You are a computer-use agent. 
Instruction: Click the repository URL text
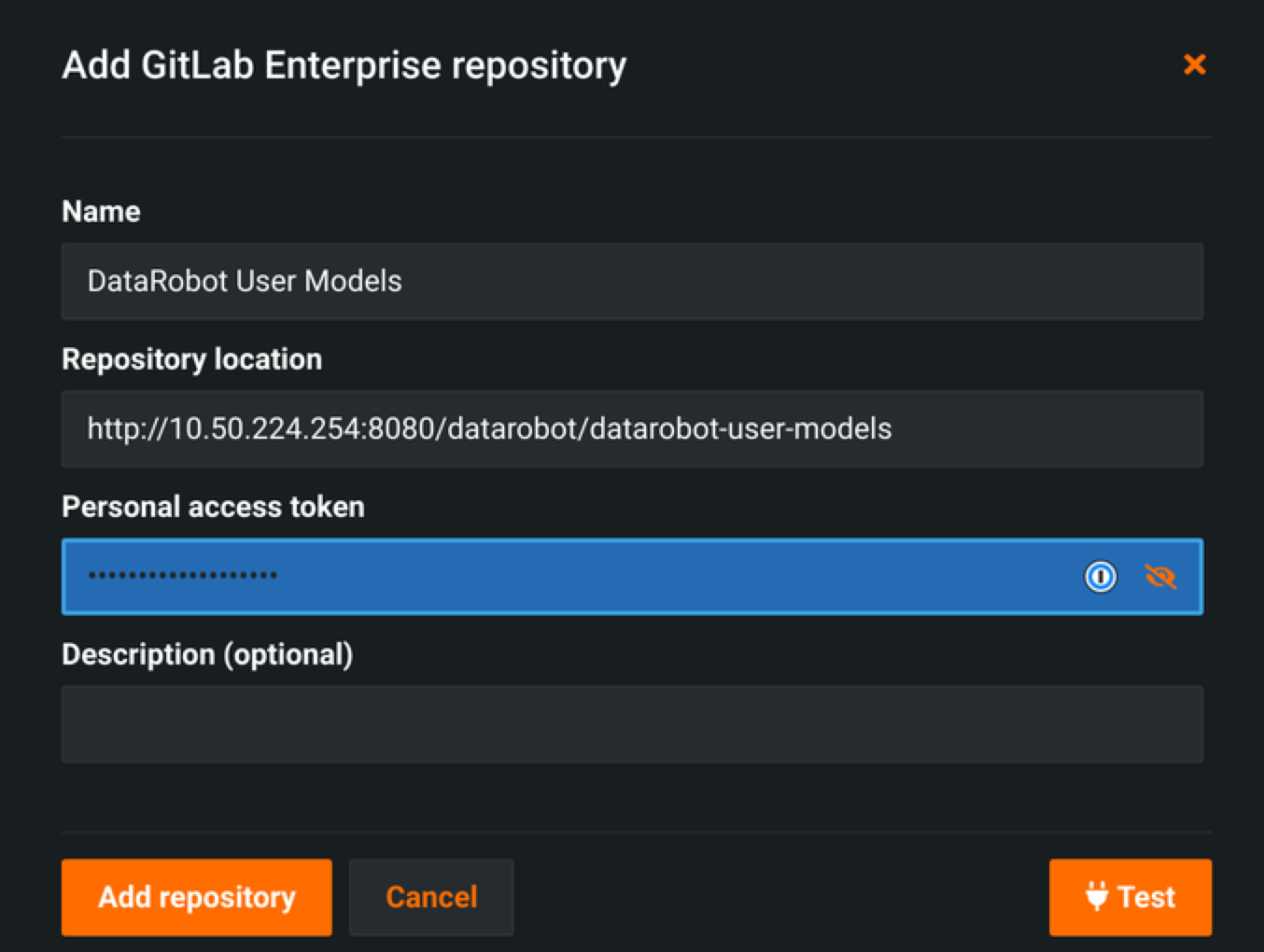click(x=489, y=428)
